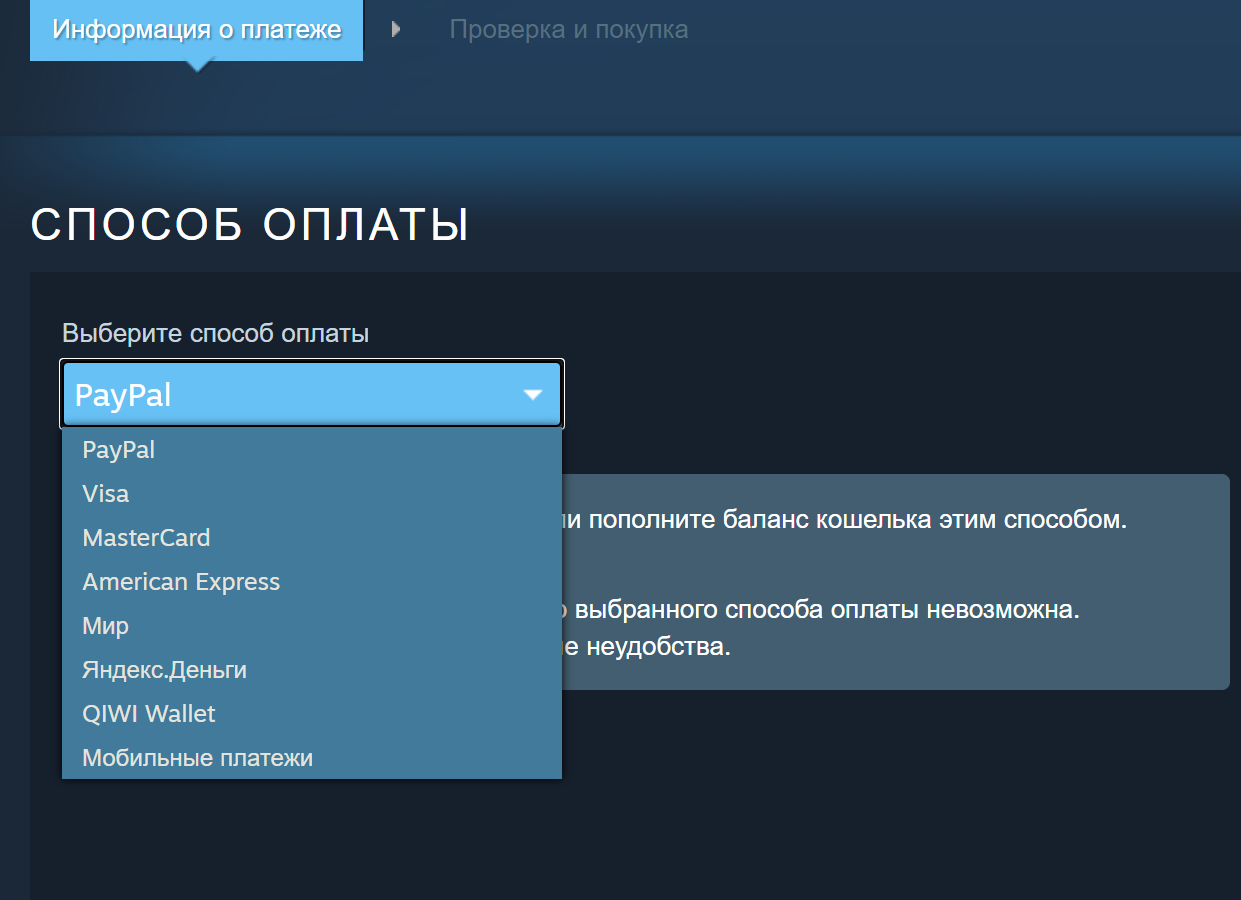Go to Проверка и покупка step
The image size is (1241, 900).
pyautogui.click(x=568, y=30)
